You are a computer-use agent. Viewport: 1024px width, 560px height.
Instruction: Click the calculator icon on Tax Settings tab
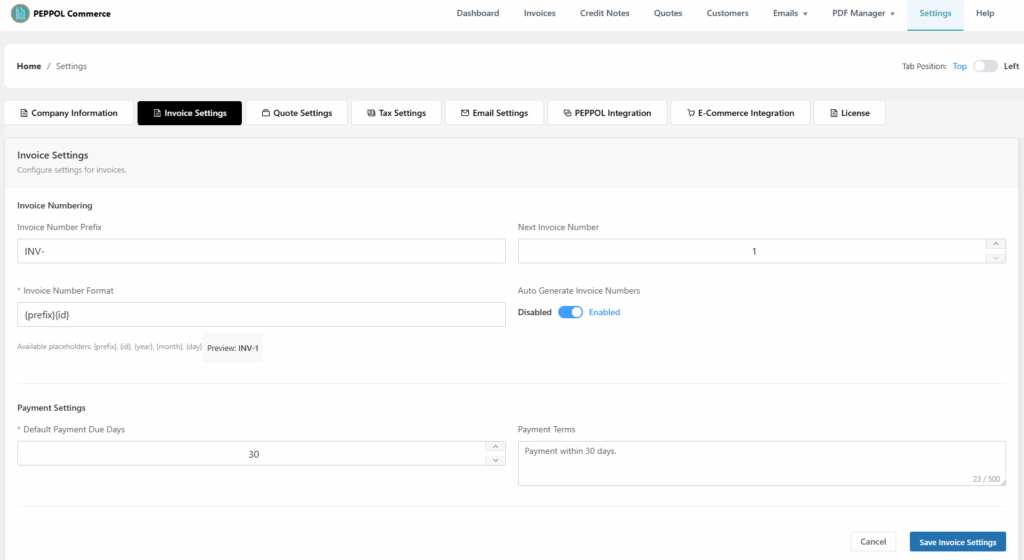[x=371, y=113]
